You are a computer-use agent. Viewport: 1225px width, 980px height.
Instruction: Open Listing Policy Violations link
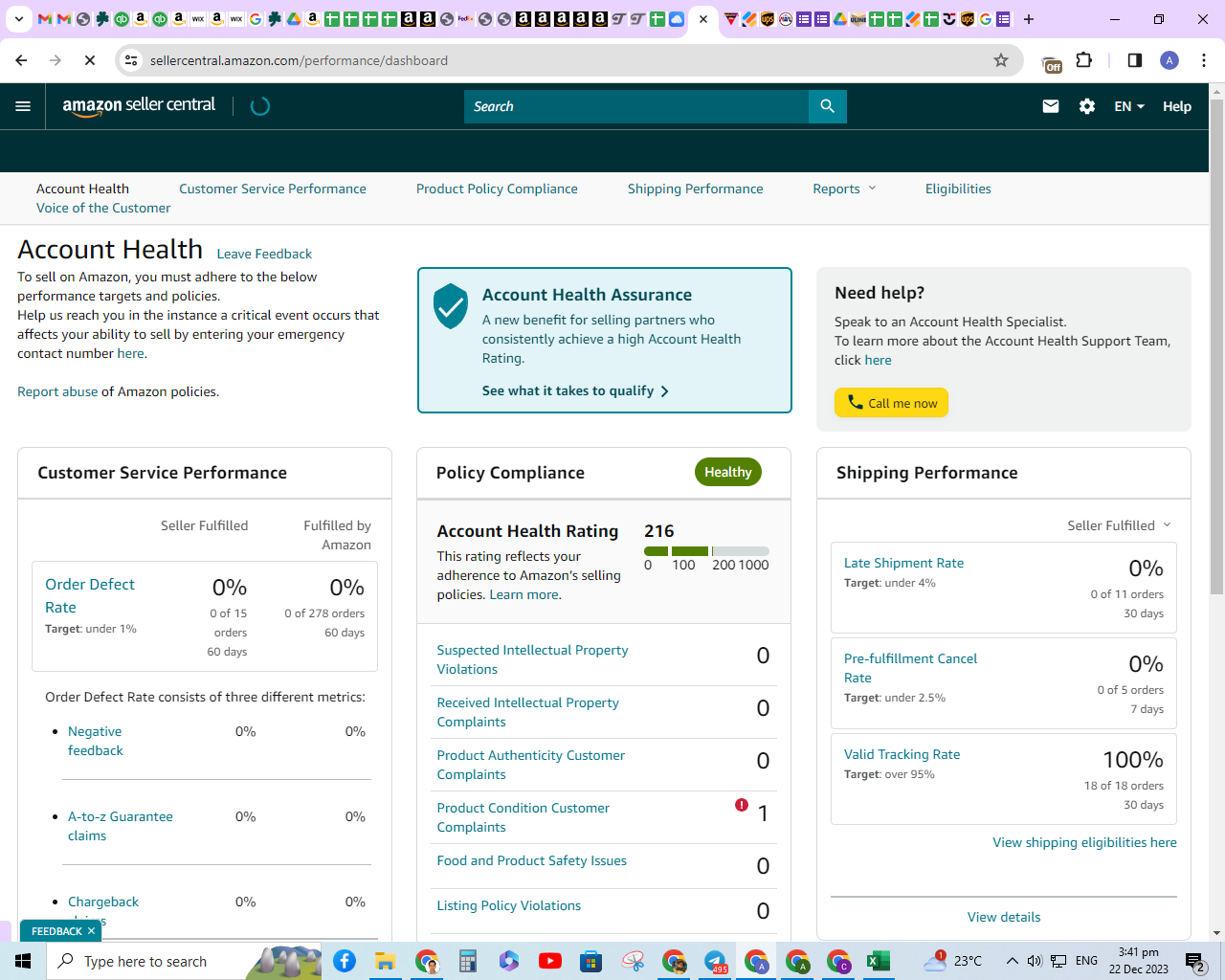tap(509, 905)
